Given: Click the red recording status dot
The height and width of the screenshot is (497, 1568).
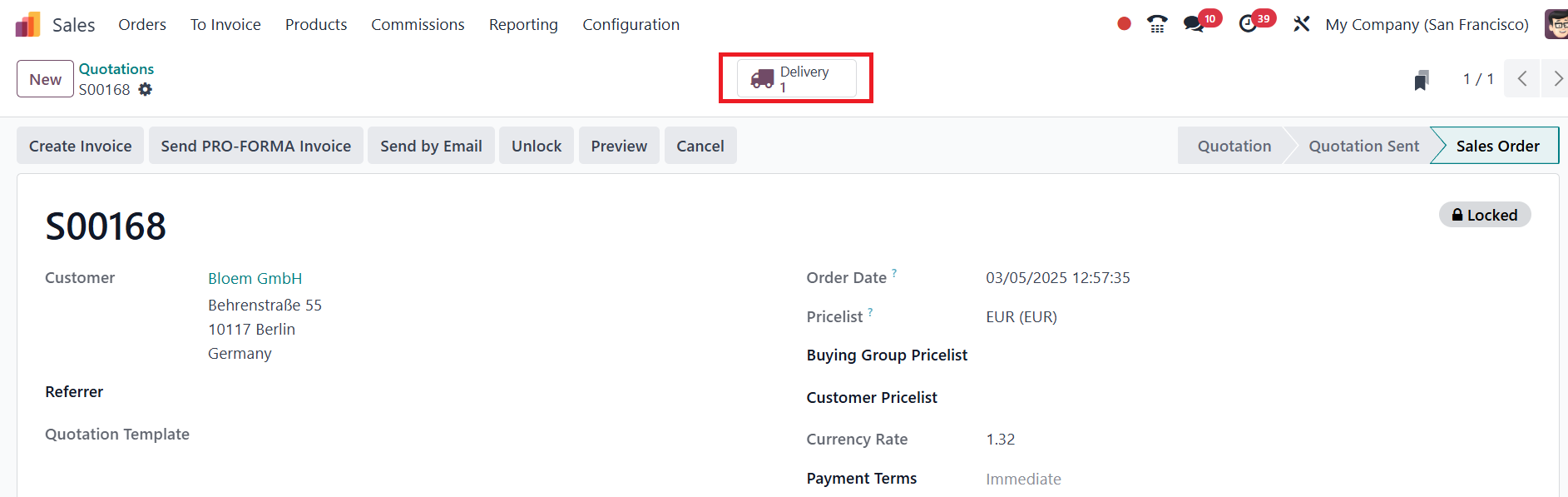Looking at the screenshot, I should tap(1124, 24).
